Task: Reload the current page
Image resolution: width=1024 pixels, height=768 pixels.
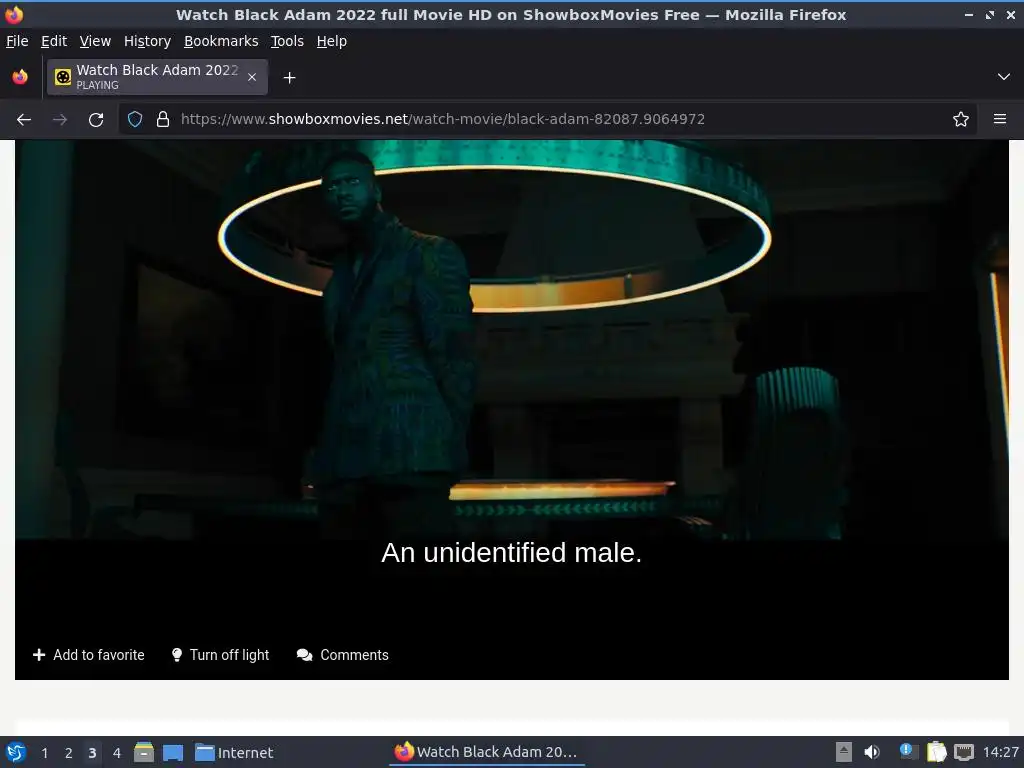Action: click(96, 120)
